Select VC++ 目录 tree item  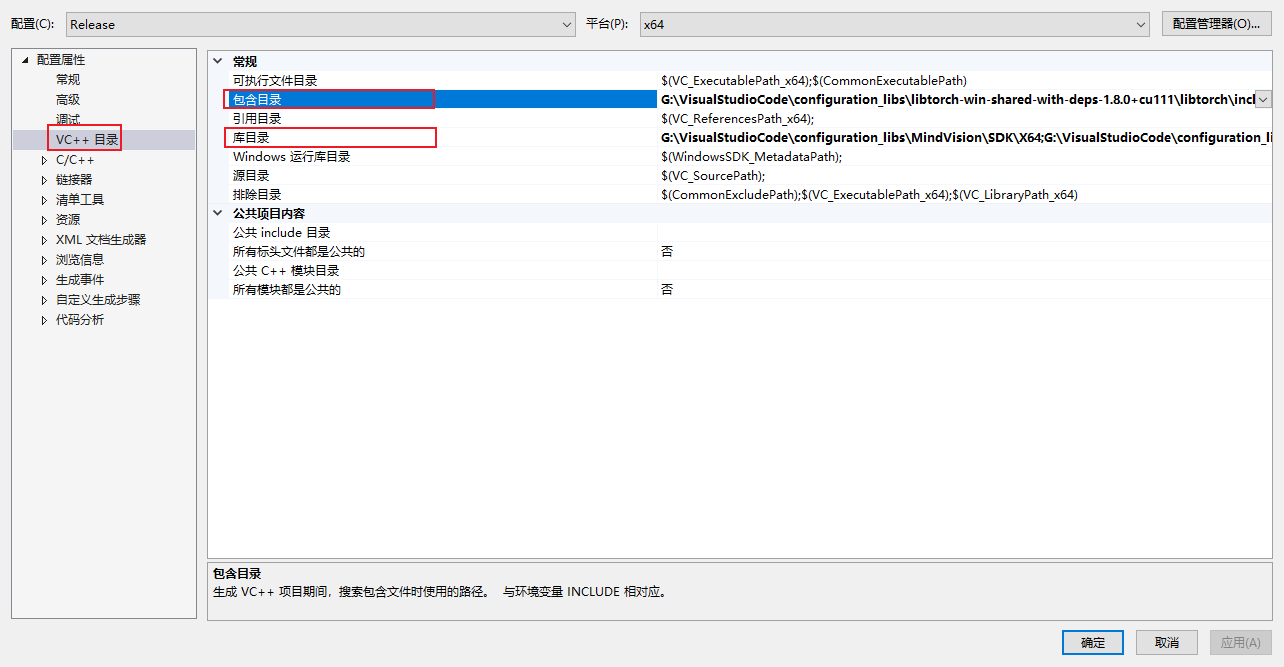click(x=87, y=140)
